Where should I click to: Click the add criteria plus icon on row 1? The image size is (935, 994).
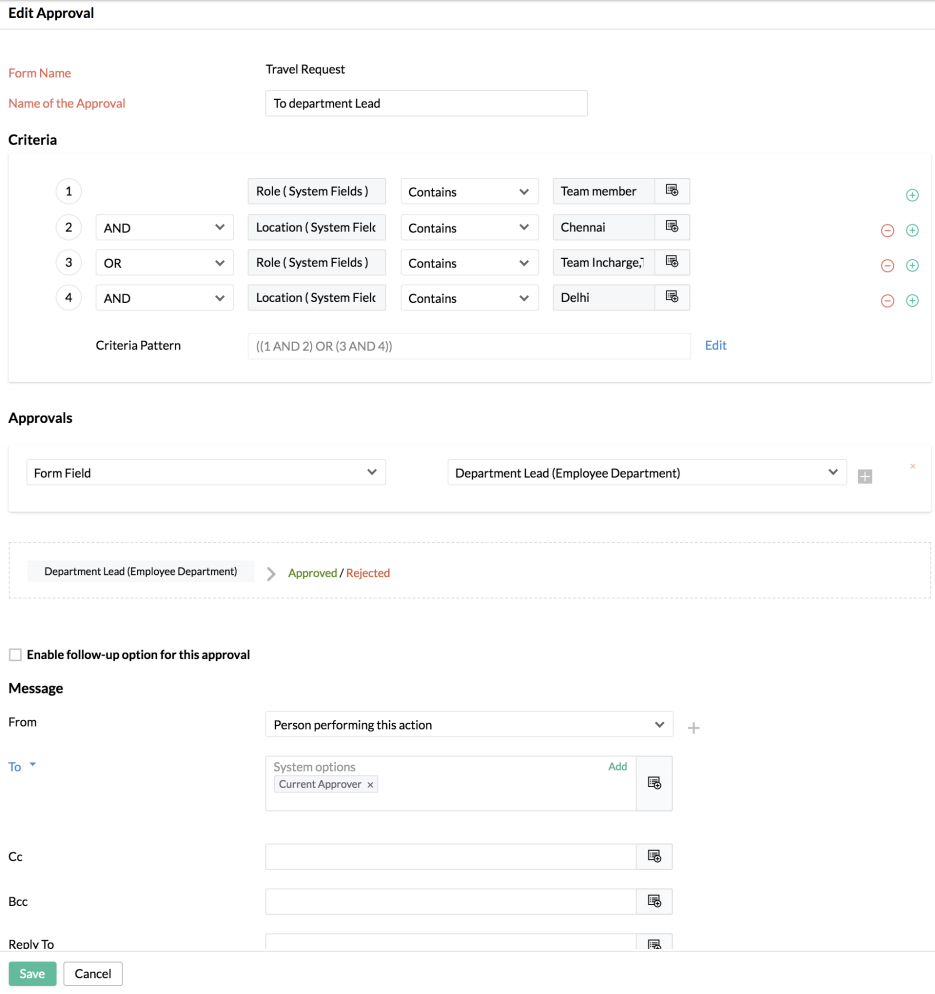(912, 195)
